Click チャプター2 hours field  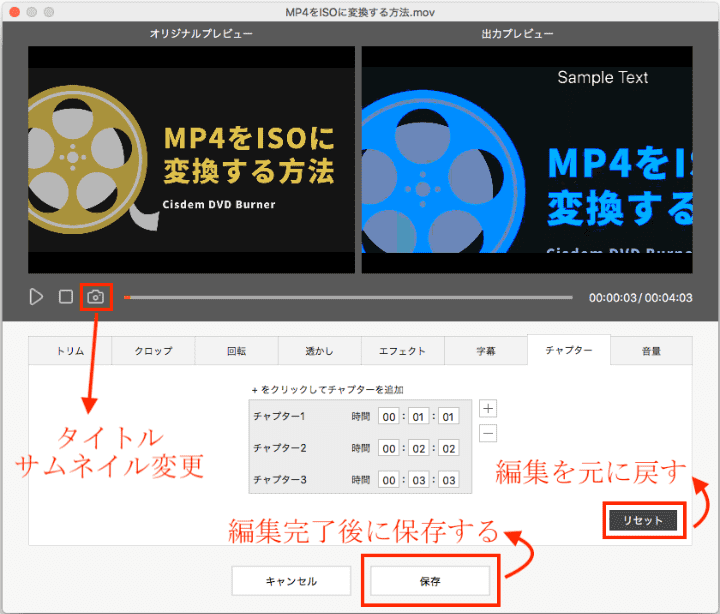[388, 448]
